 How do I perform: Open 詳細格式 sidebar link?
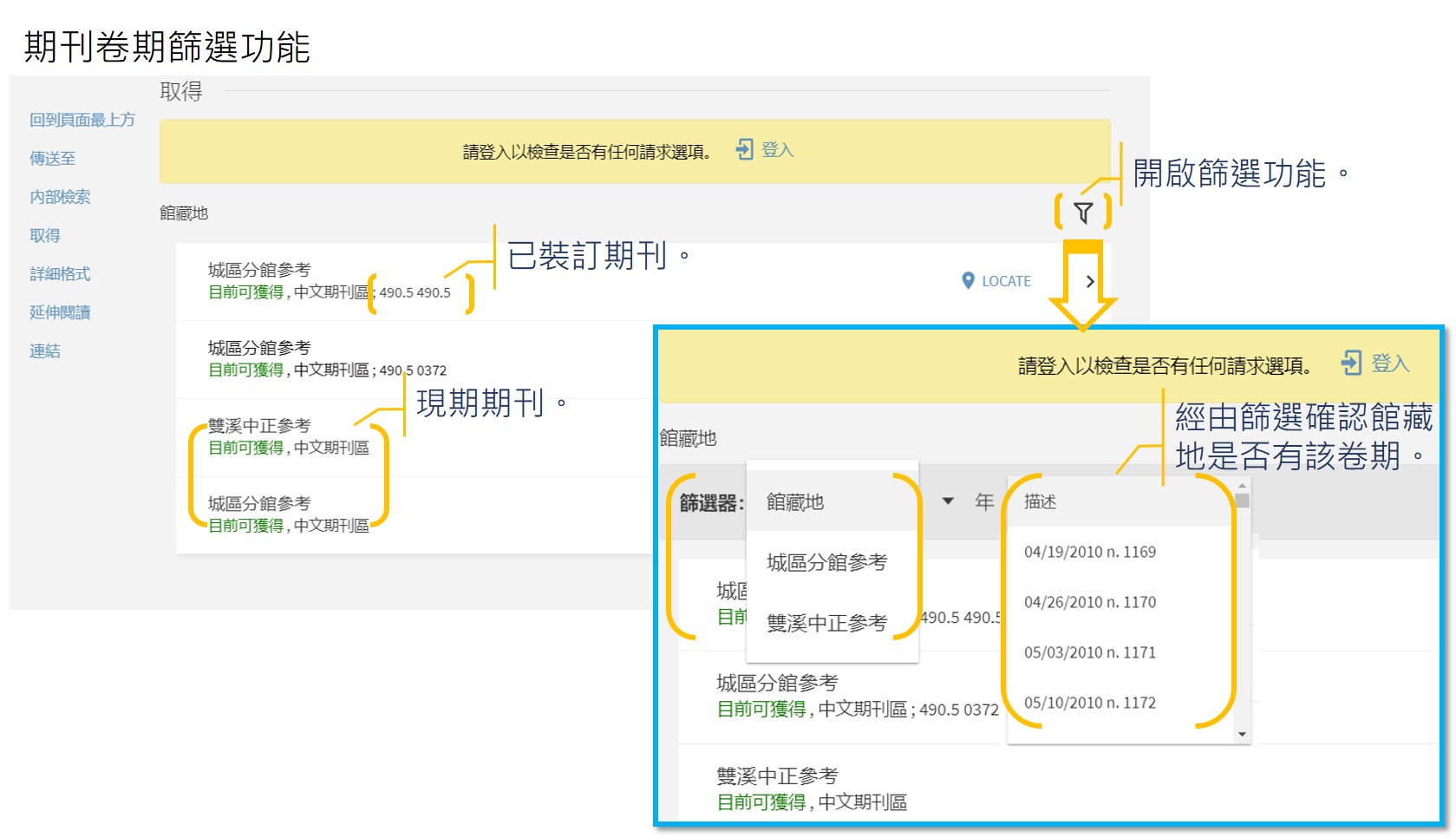[60, 274]
